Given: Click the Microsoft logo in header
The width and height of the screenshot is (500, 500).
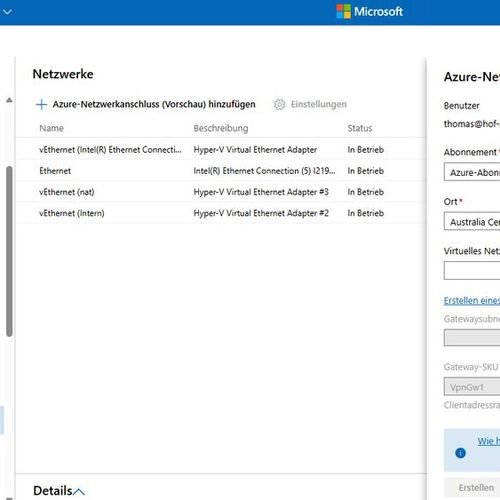Looking at the screenshot, I should [370, 12].
